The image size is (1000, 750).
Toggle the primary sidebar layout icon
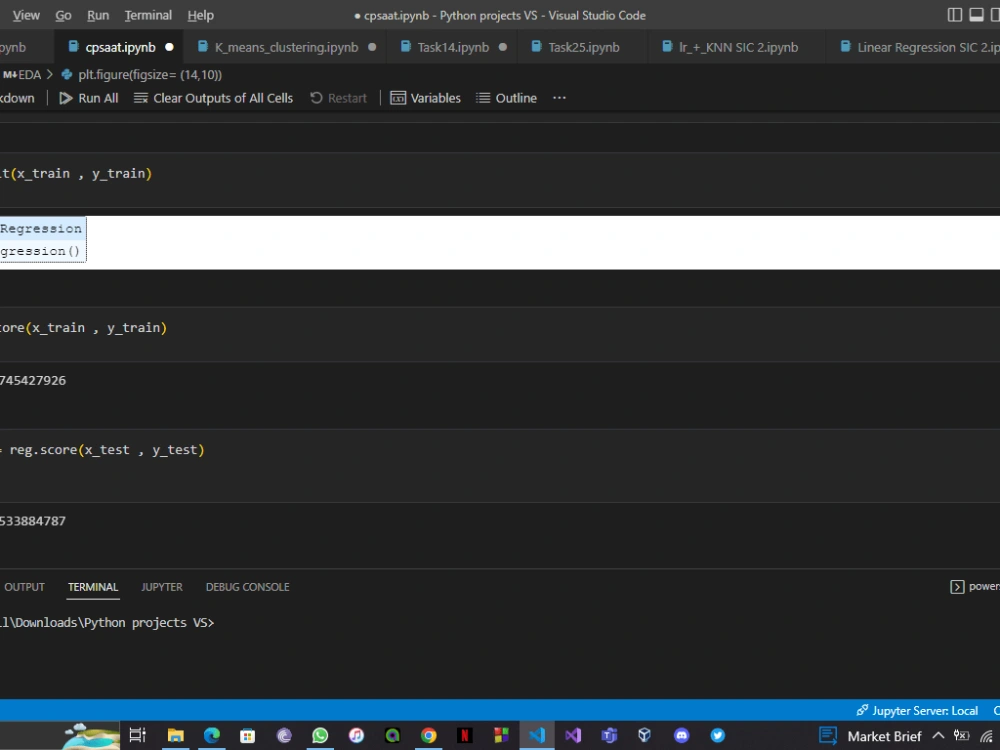point(955,15)
